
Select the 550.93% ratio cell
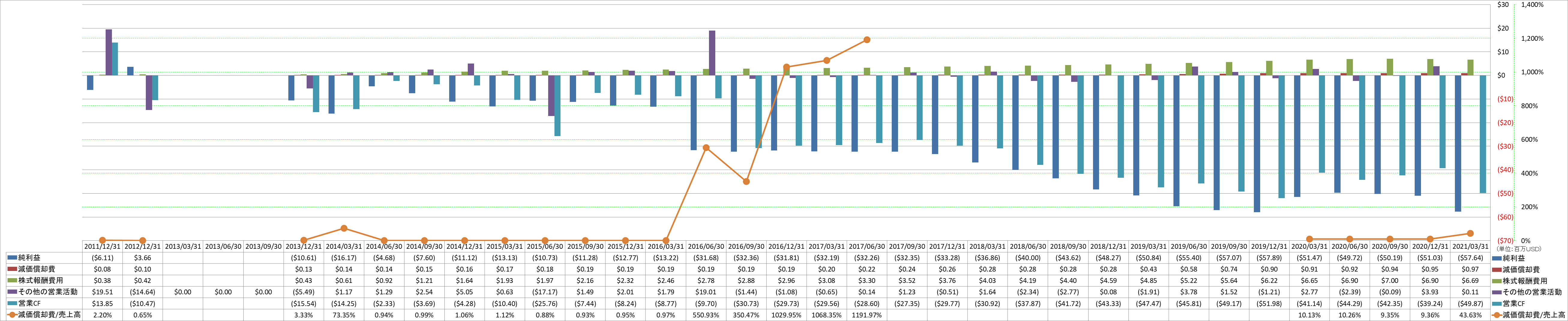click(x=706, y=315)
